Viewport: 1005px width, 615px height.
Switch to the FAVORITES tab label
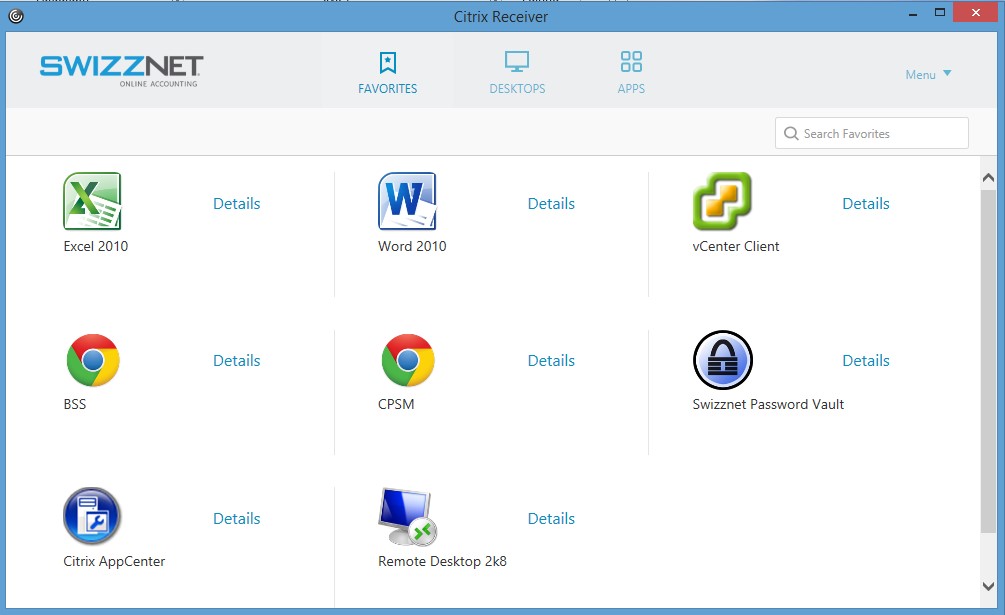pos(388,89)
